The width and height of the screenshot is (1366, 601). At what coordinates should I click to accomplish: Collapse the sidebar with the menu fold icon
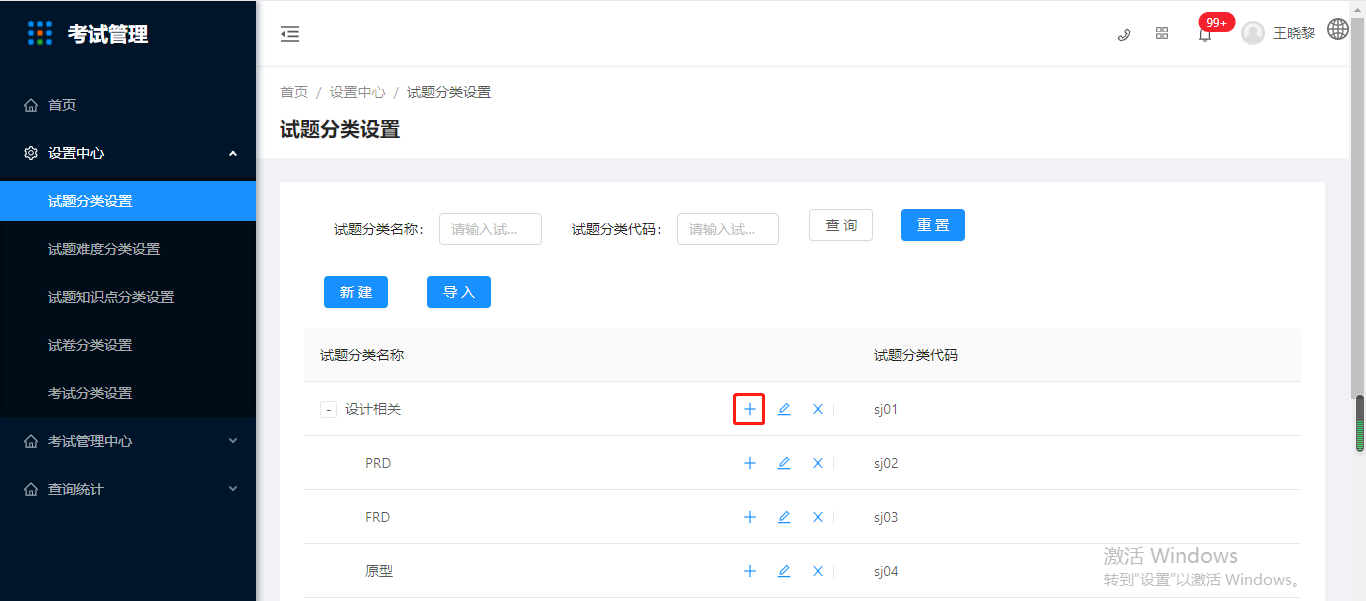pos(290,34)
